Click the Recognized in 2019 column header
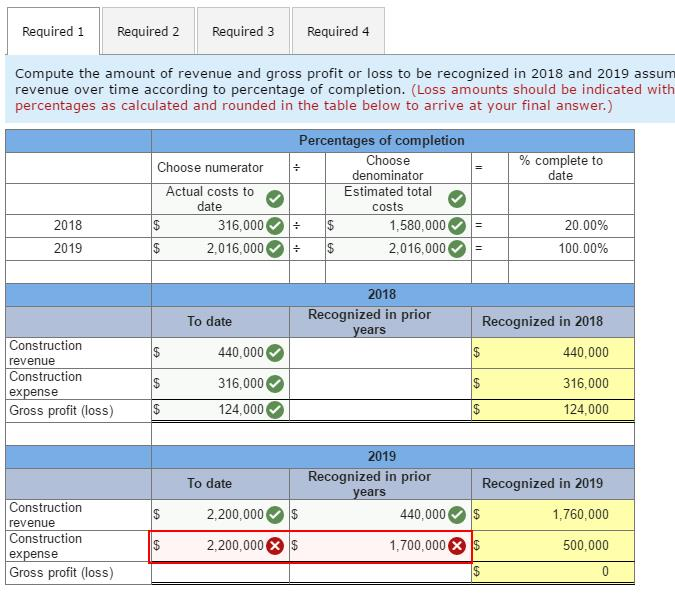 click(x=542, y=484)
